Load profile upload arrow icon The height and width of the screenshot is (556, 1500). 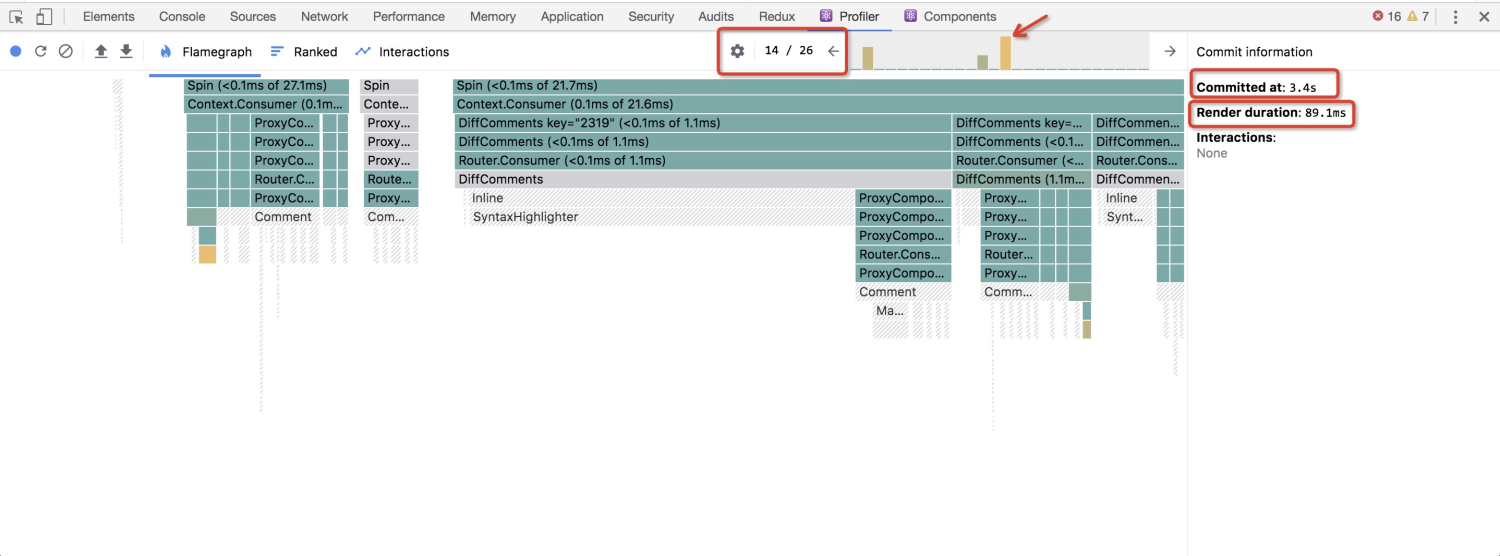[x=101, y=51]
